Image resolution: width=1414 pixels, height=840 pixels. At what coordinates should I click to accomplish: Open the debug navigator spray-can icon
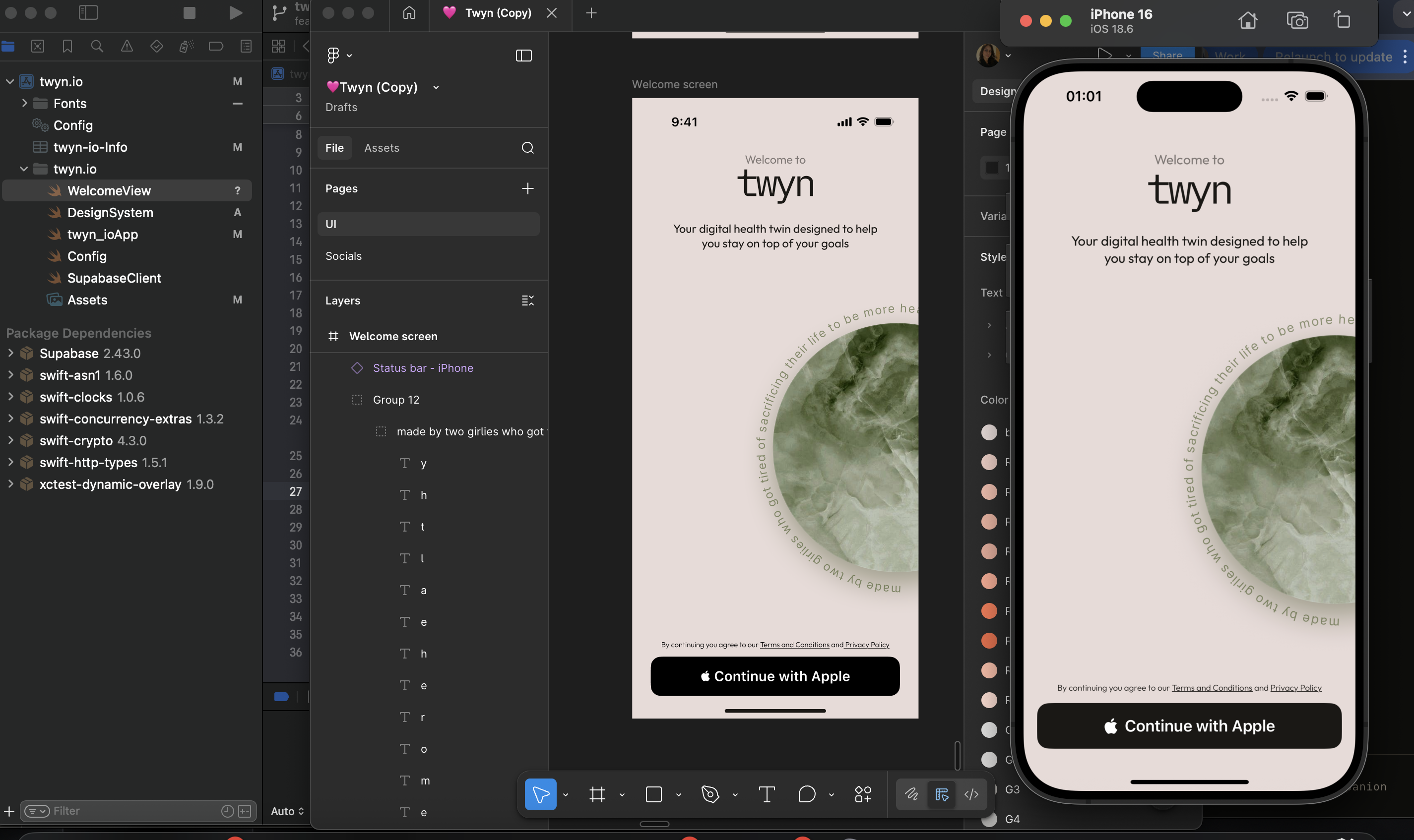click(x=187, y=46)
